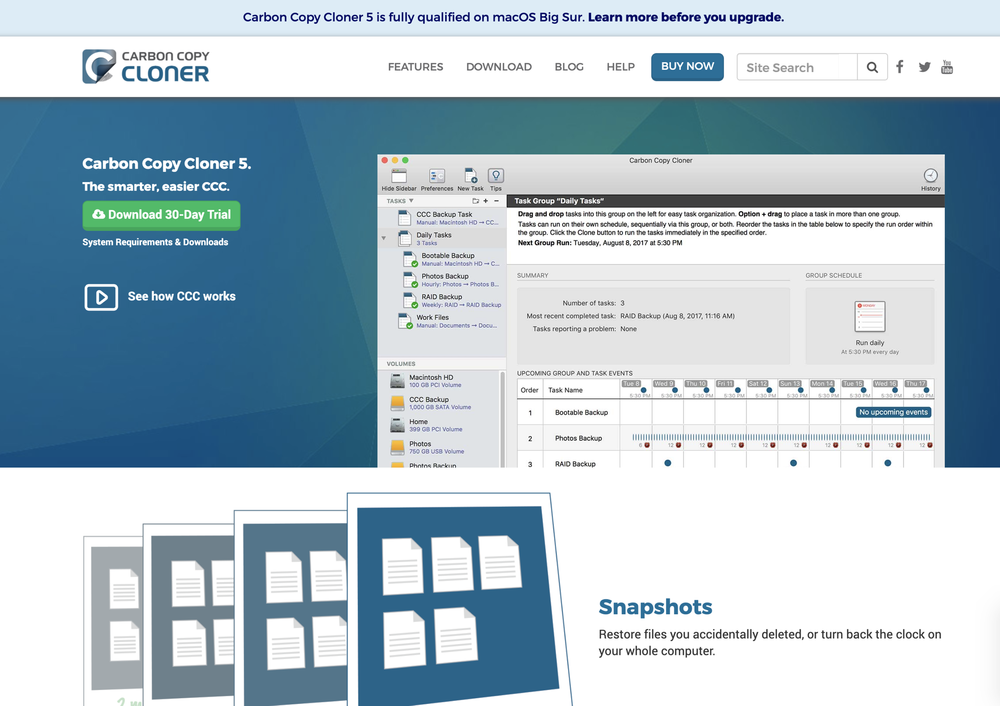Click the volumes list scrollbar
The image size is (1000, 706).
[x=503, y=418]
